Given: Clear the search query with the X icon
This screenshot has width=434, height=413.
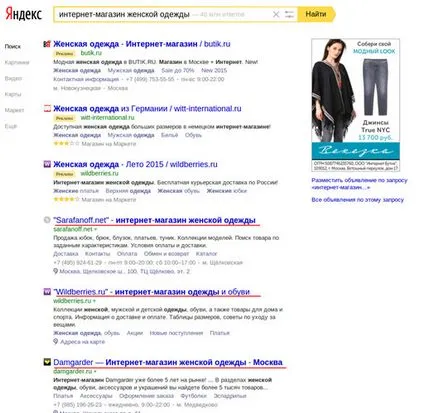Looking at the screenshot, I should pyautogui.click(x=276, y=14).
